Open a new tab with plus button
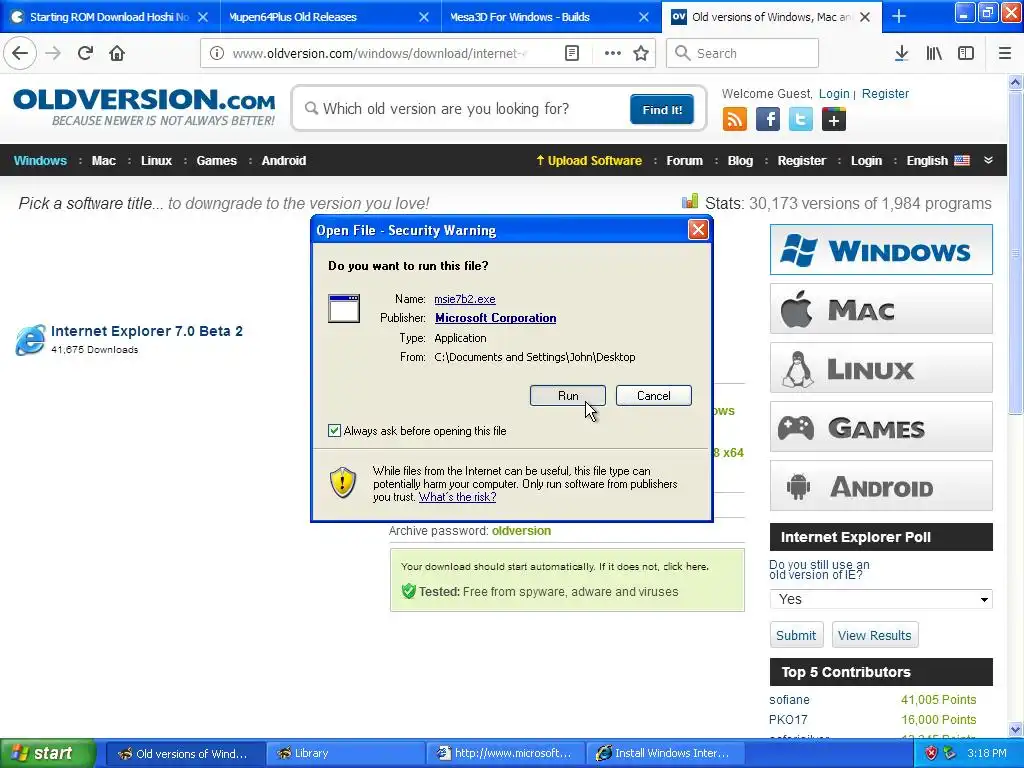The width and height of the screenshot is (1024, 768). coord(899,16)
